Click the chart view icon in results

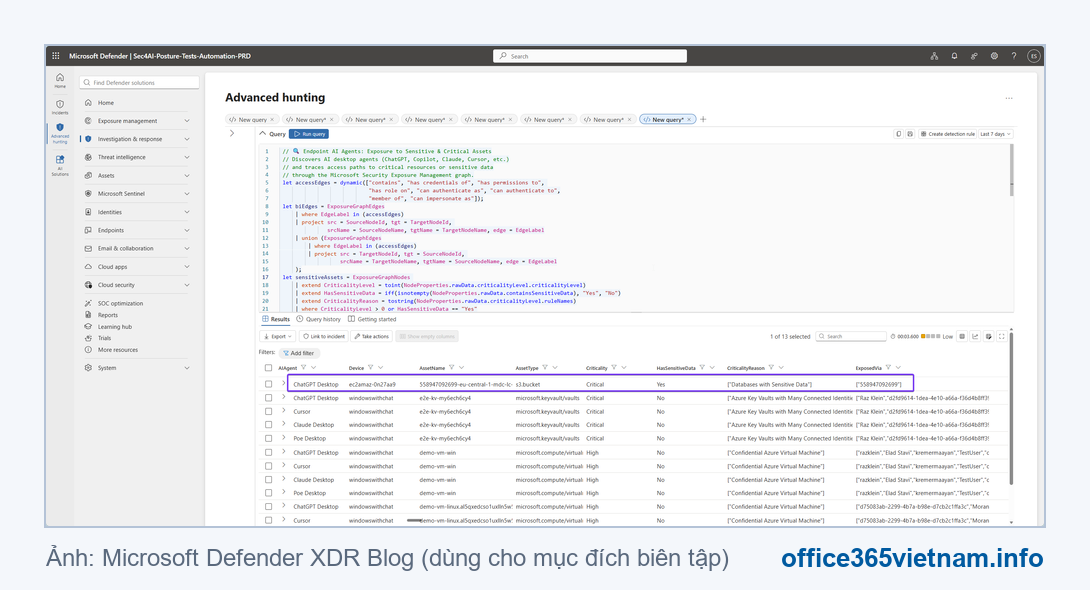[975, 336]
